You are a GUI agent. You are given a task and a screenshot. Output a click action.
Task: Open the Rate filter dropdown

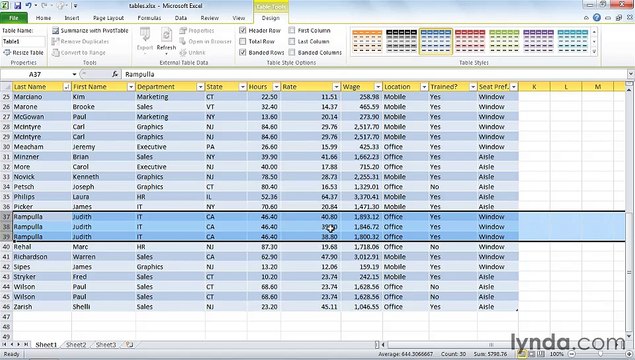(x=336, y=87)
